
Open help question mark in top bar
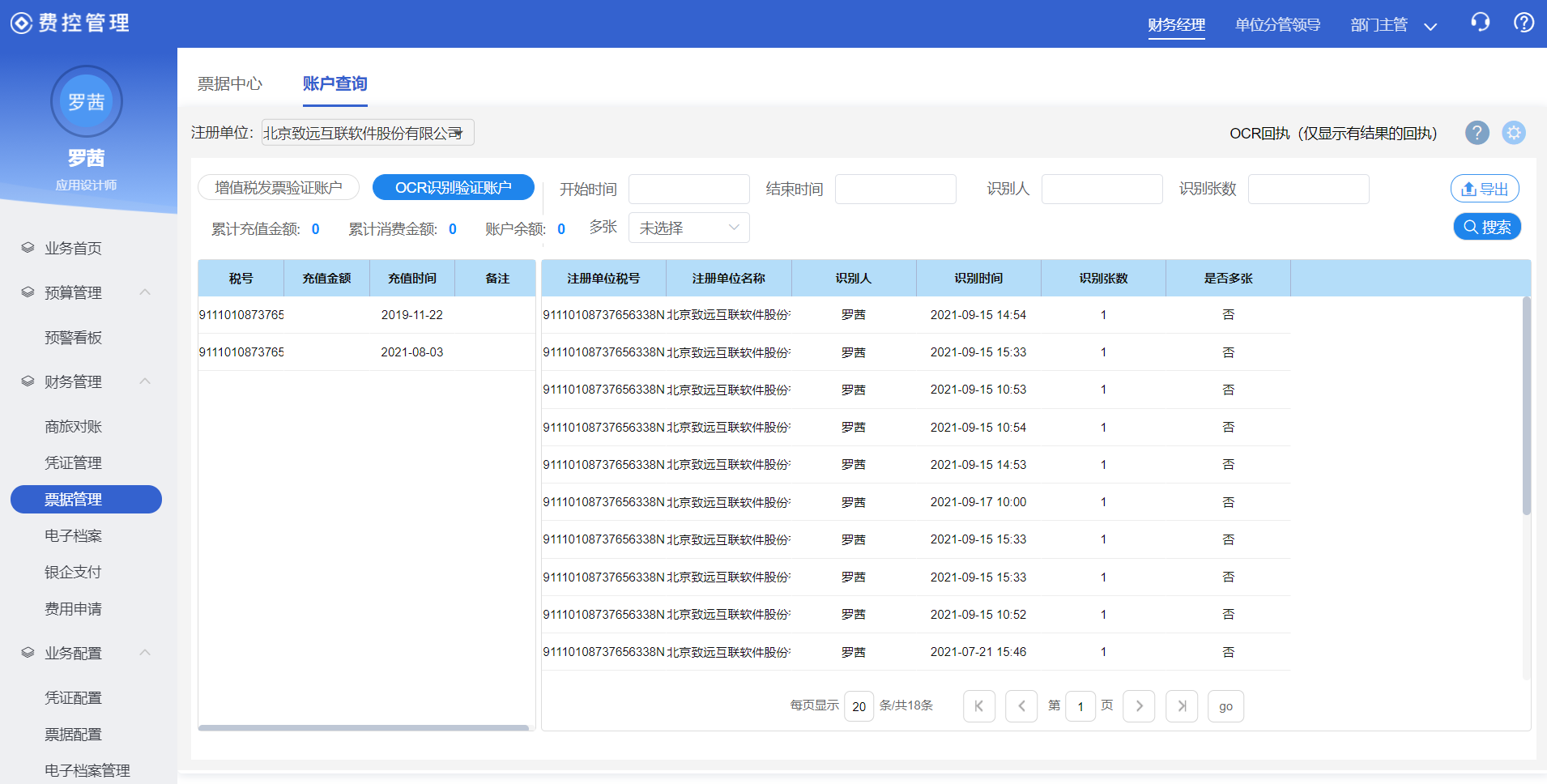(1524, 23)
